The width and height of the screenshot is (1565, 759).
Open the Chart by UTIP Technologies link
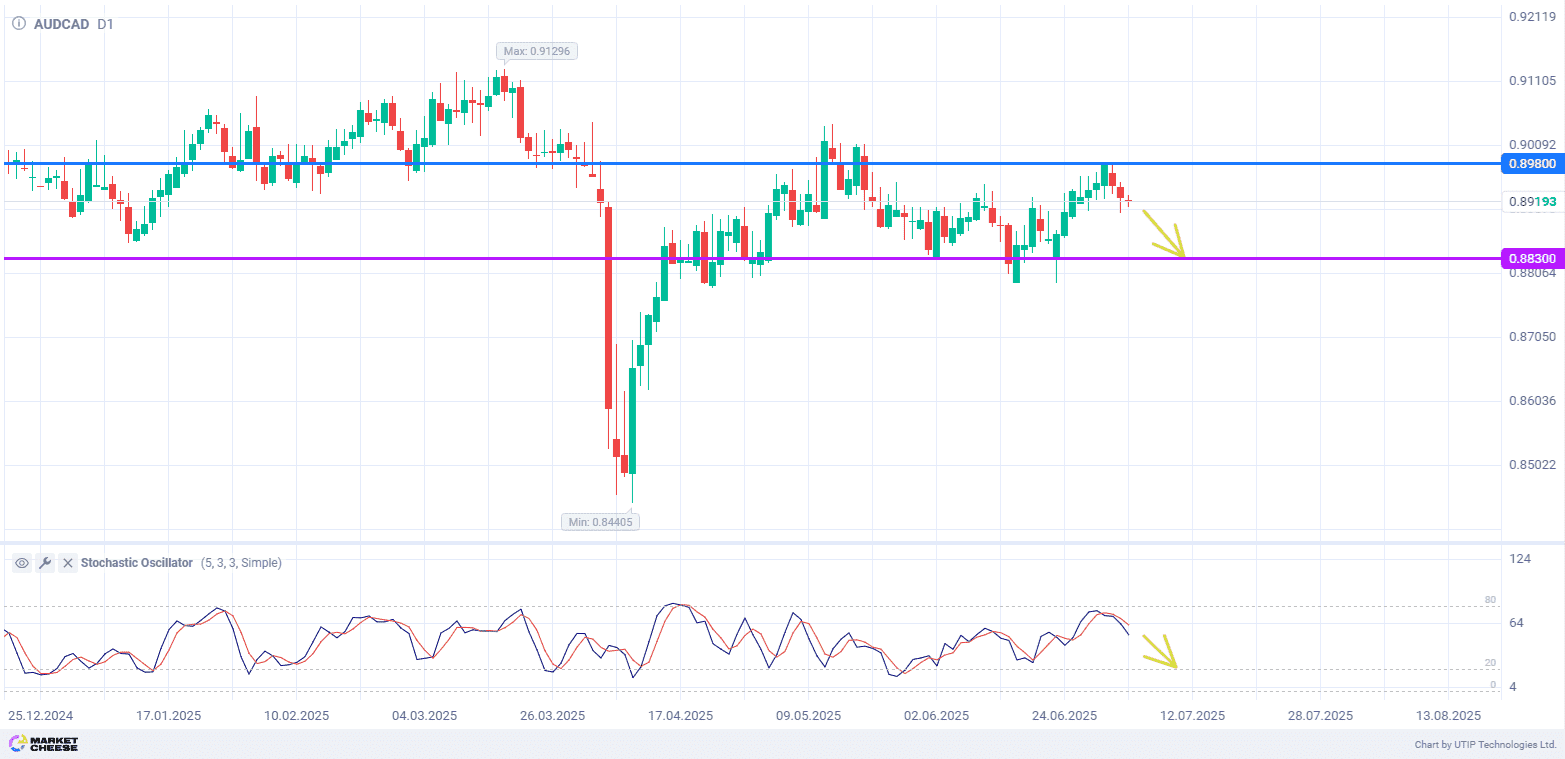point(1485,745)
